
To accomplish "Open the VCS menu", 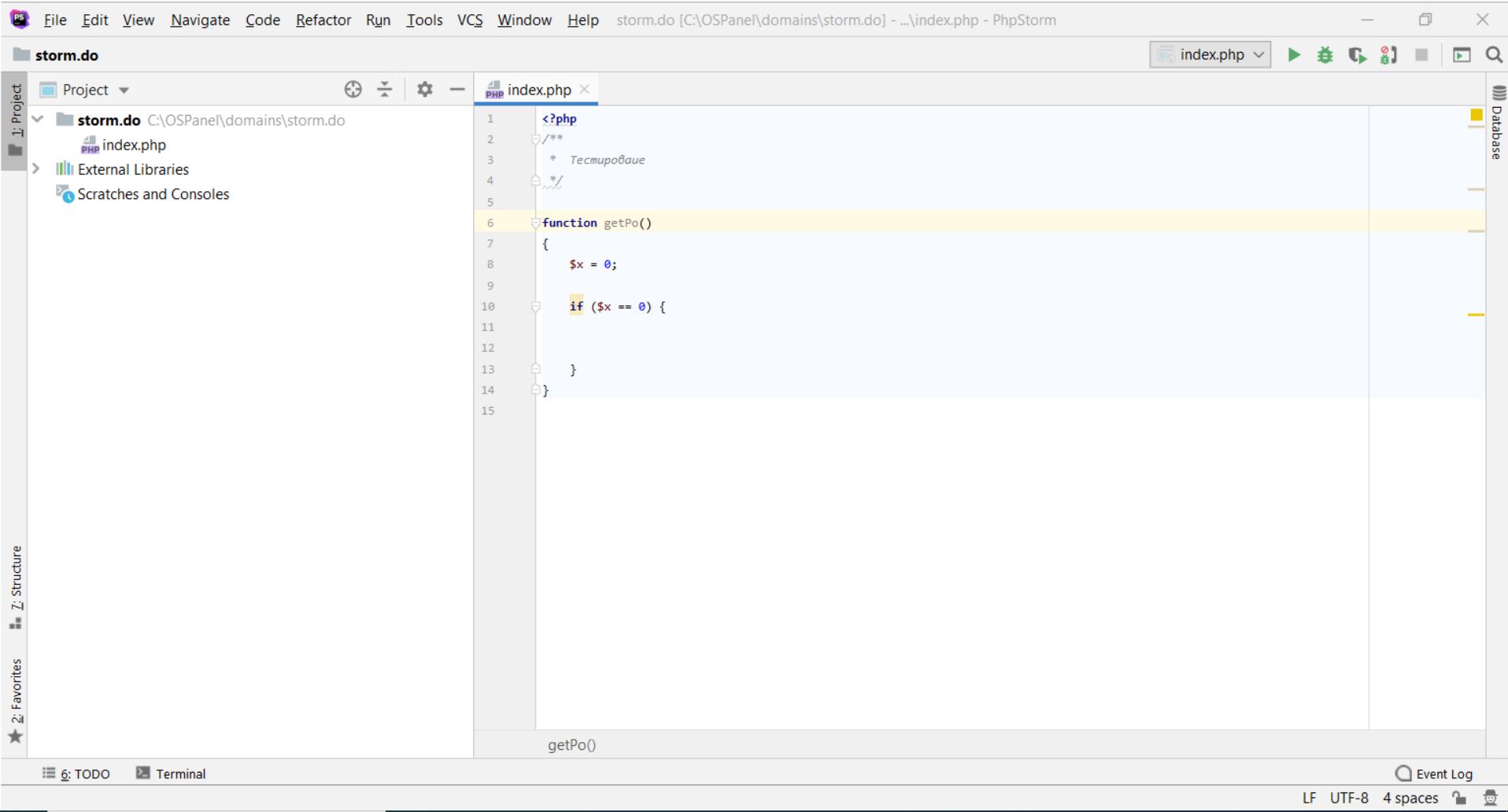I will pos(470,20).
